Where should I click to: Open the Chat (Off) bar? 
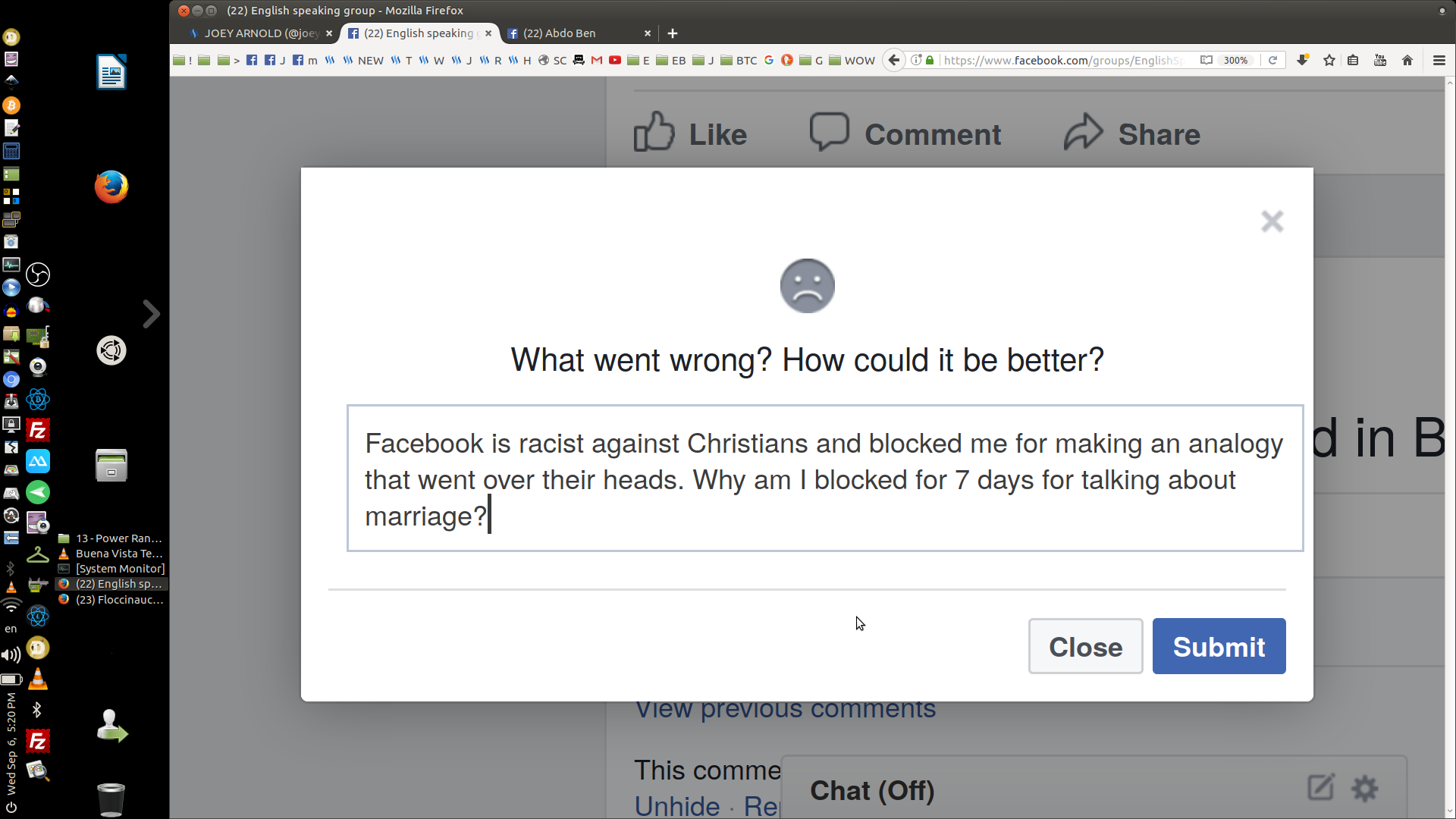coord(872,790)
